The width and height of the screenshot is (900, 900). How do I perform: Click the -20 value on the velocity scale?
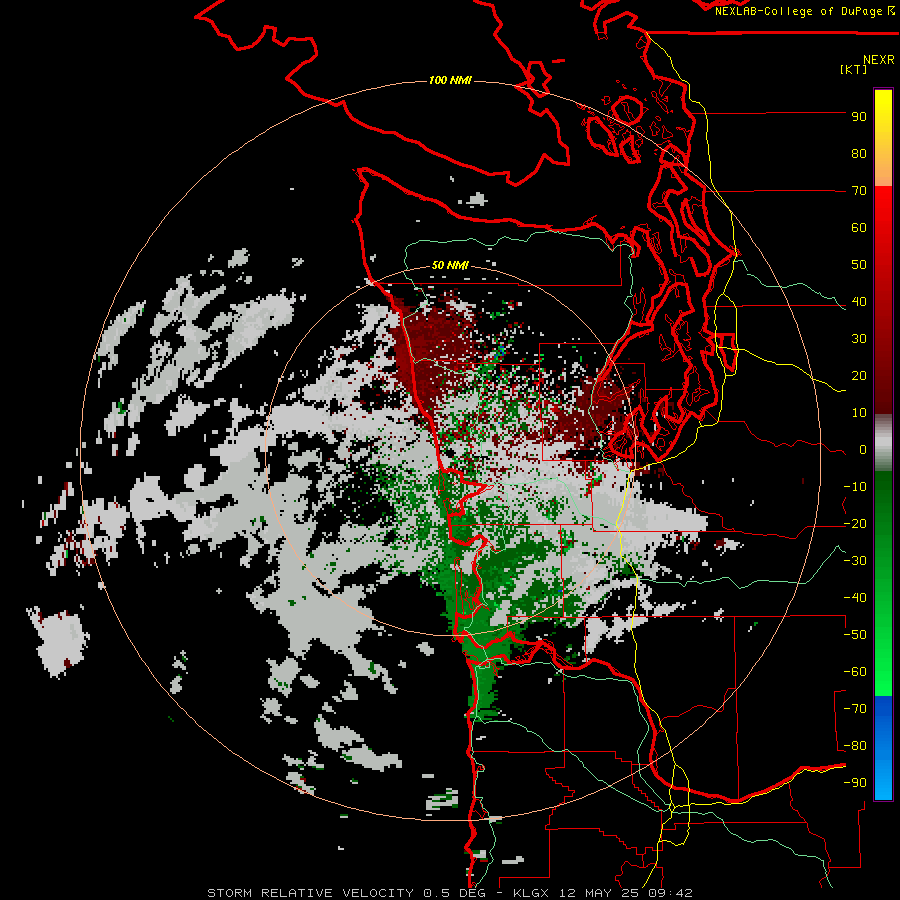coord(855,524)
